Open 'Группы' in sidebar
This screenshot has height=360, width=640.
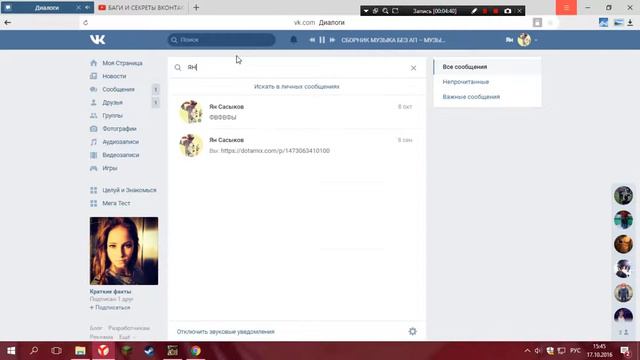(113, 116)
